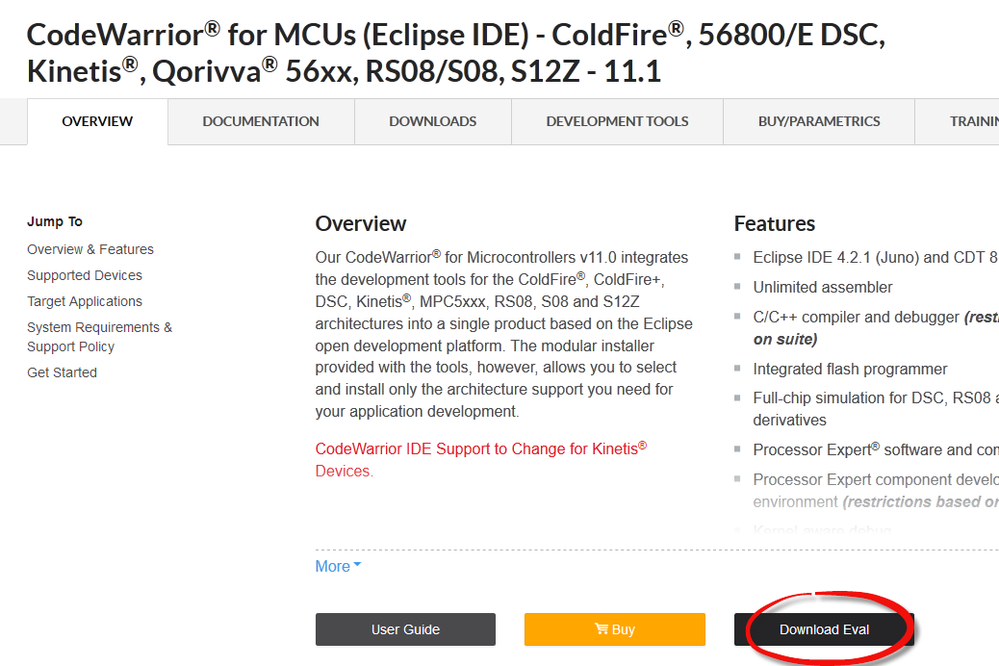
Task: Expand the More dropdown caret
Action: (x=357, y=567)
